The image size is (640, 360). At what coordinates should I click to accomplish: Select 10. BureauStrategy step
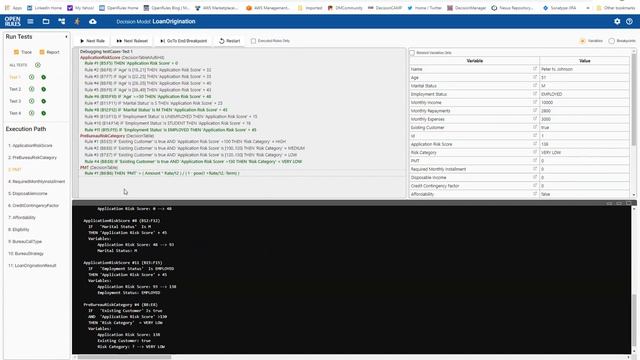[x=26, y=253]
